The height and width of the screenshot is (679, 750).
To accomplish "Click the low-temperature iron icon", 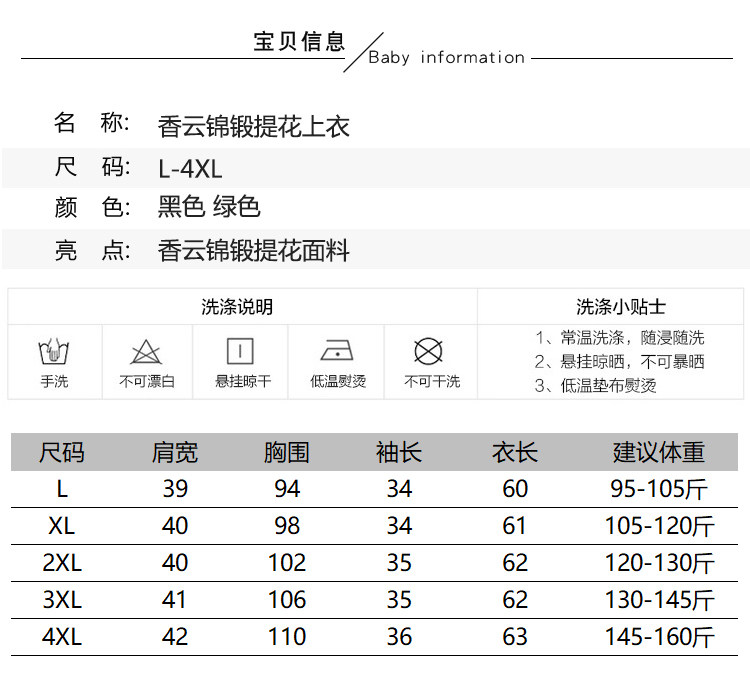I will tap(337, 351).
